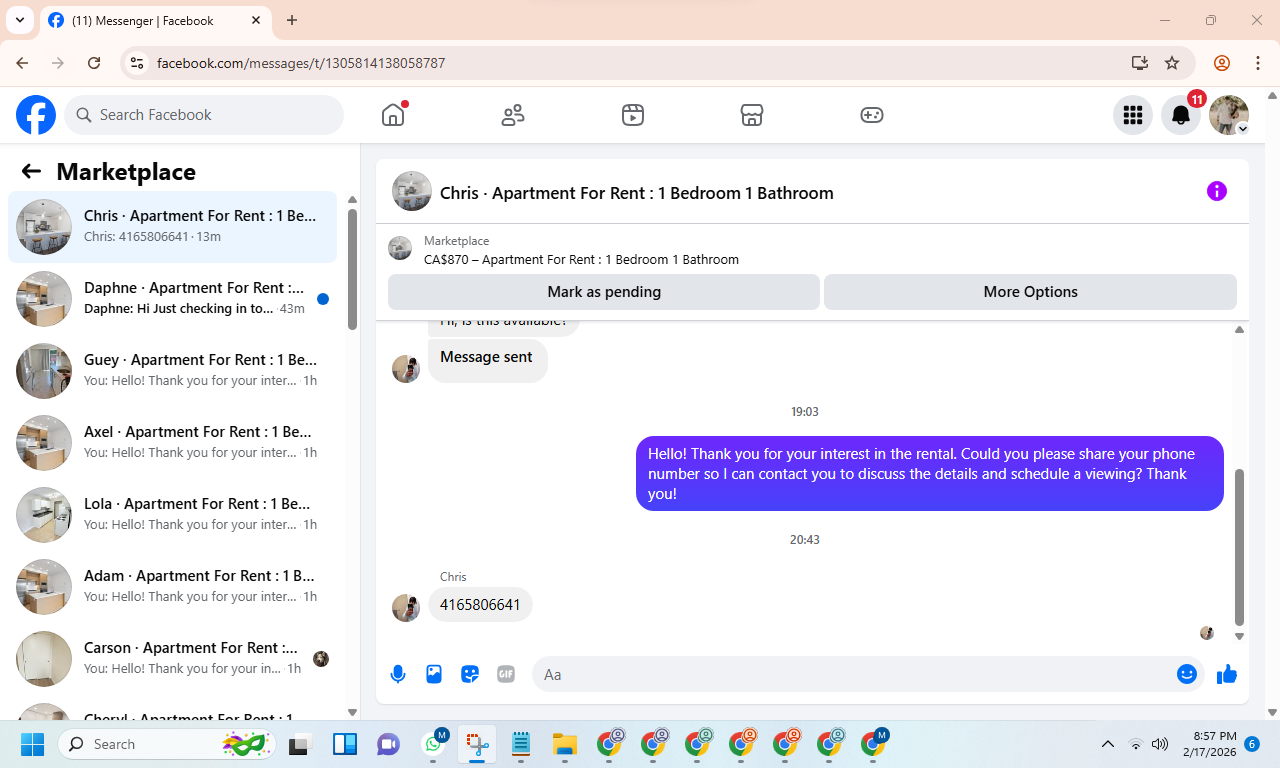Focus the Search Facebook field

tap(204, 115)
